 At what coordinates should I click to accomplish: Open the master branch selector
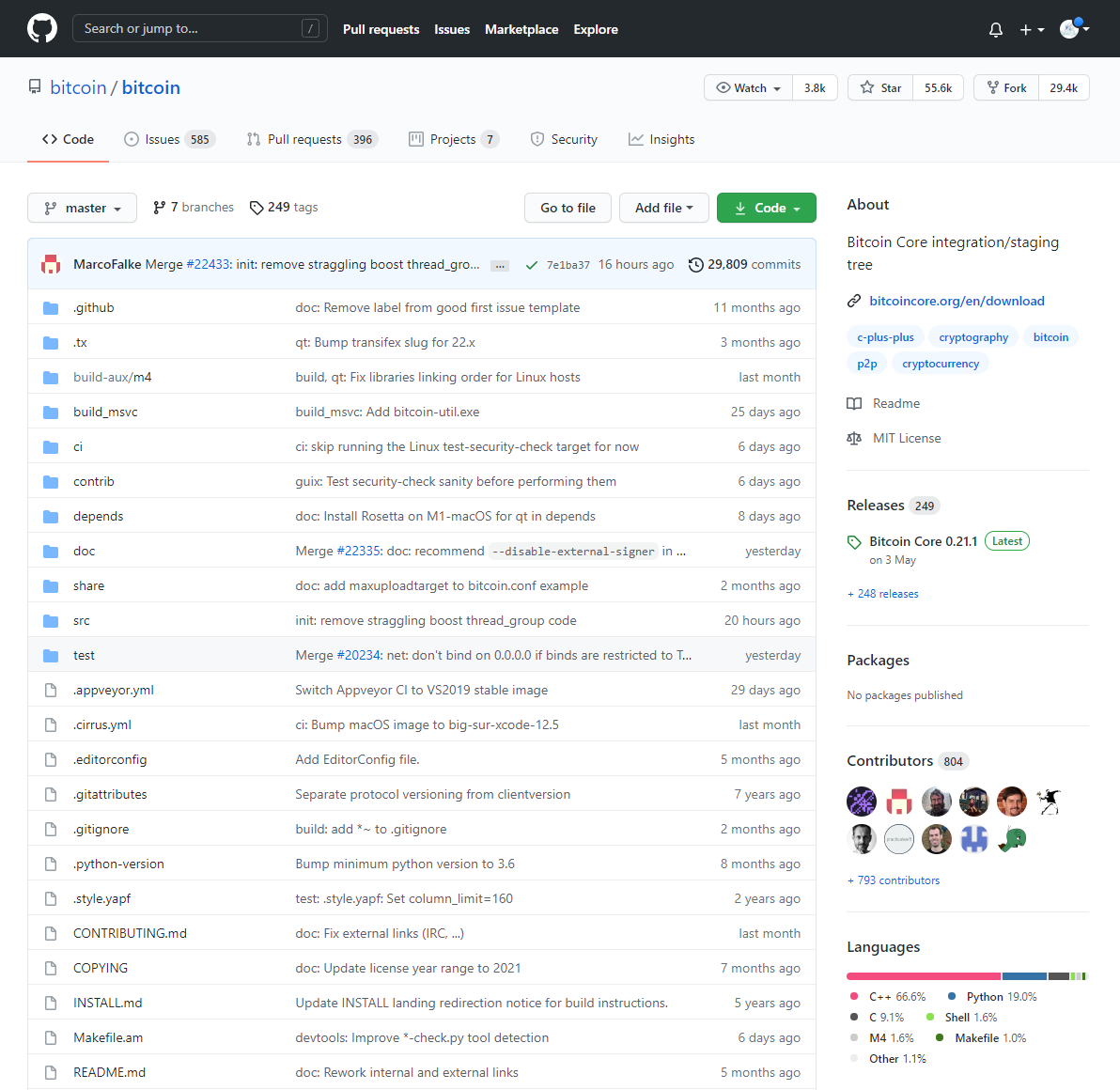82,208
